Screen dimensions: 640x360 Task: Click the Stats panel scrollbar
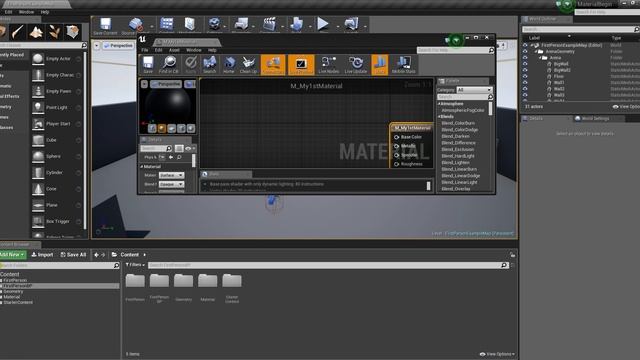(428, 186)
